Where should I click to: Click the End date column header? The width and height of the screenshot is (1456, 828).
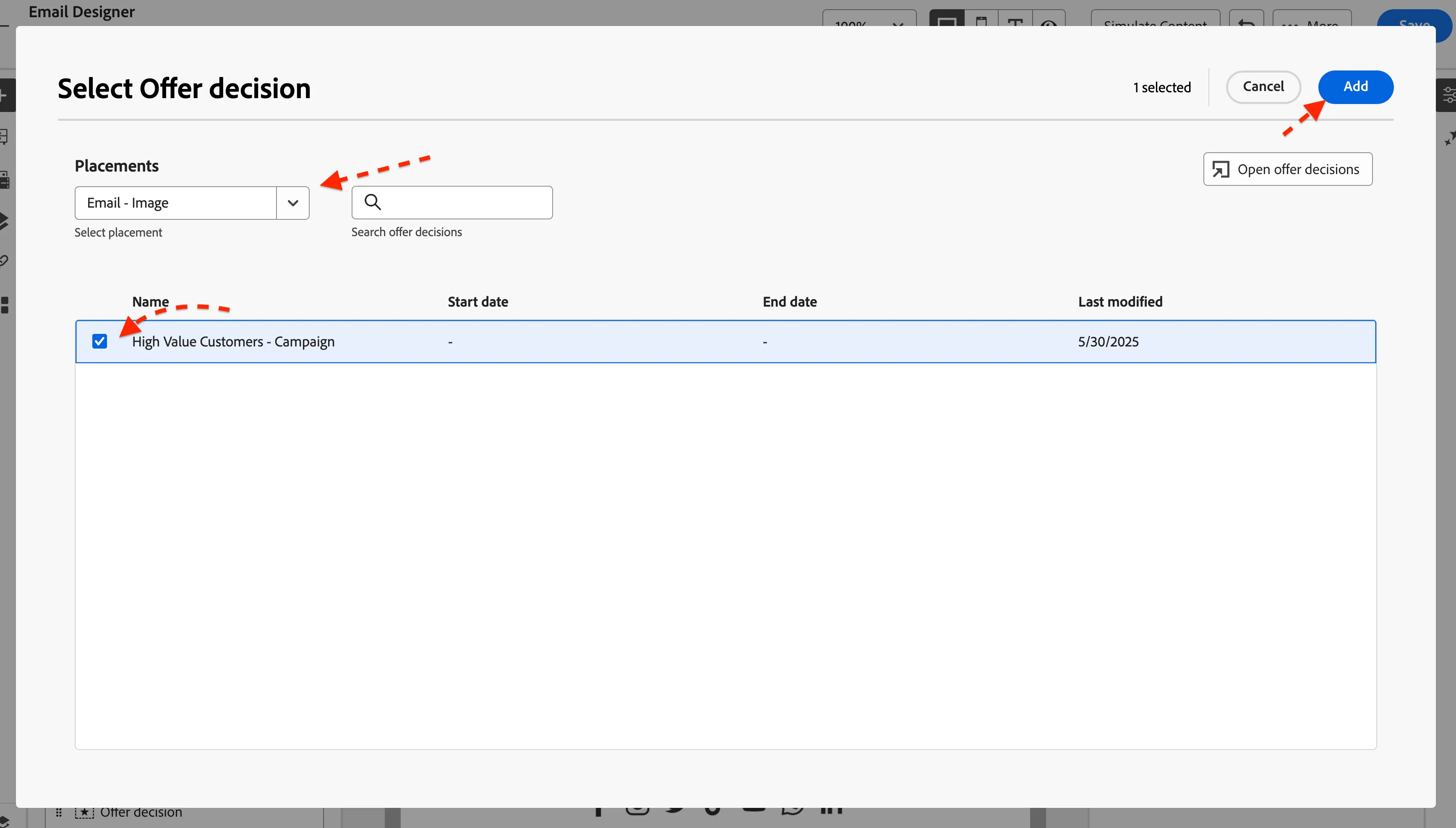click(789, 302)
